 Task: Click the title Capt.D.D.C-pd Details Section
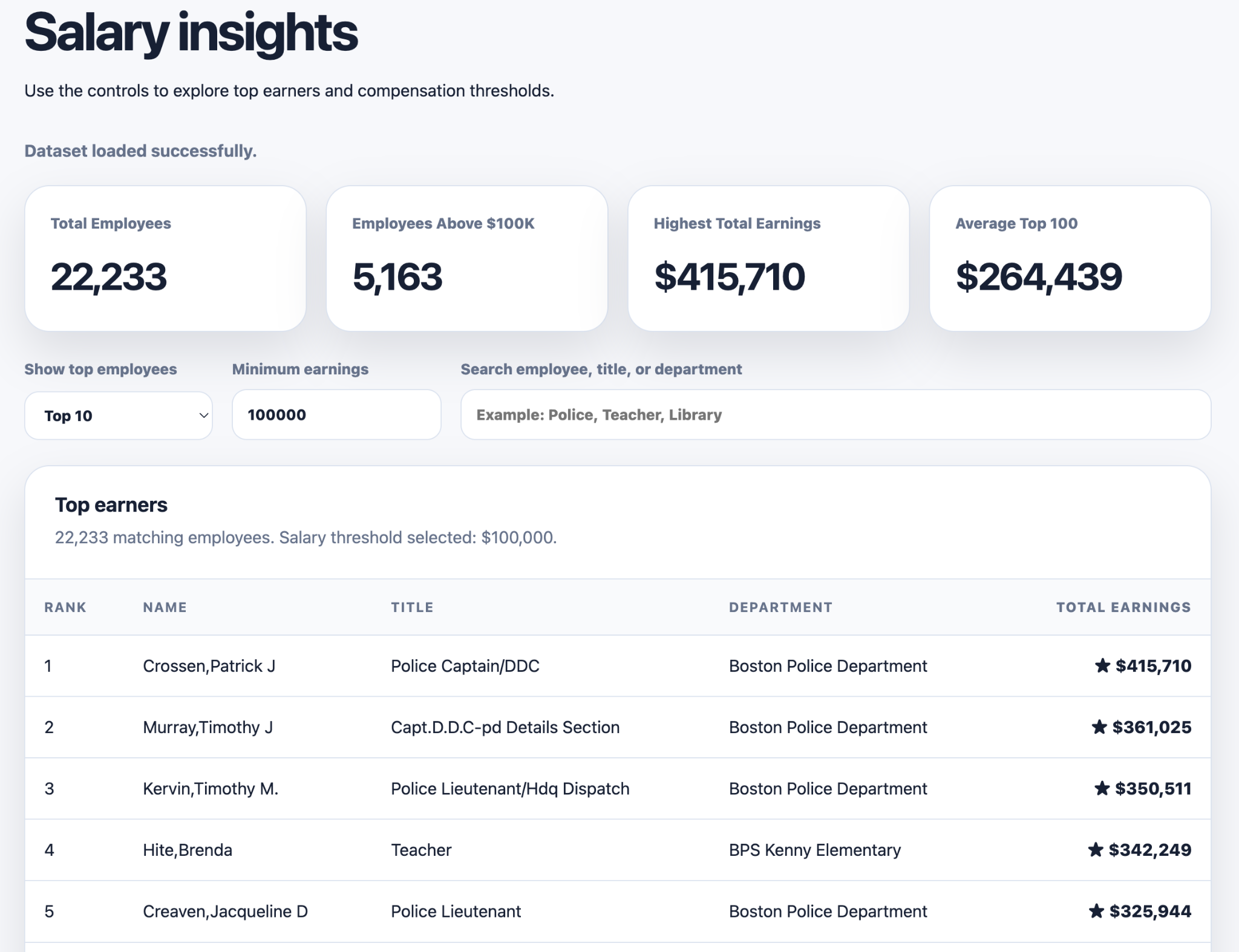505,727
